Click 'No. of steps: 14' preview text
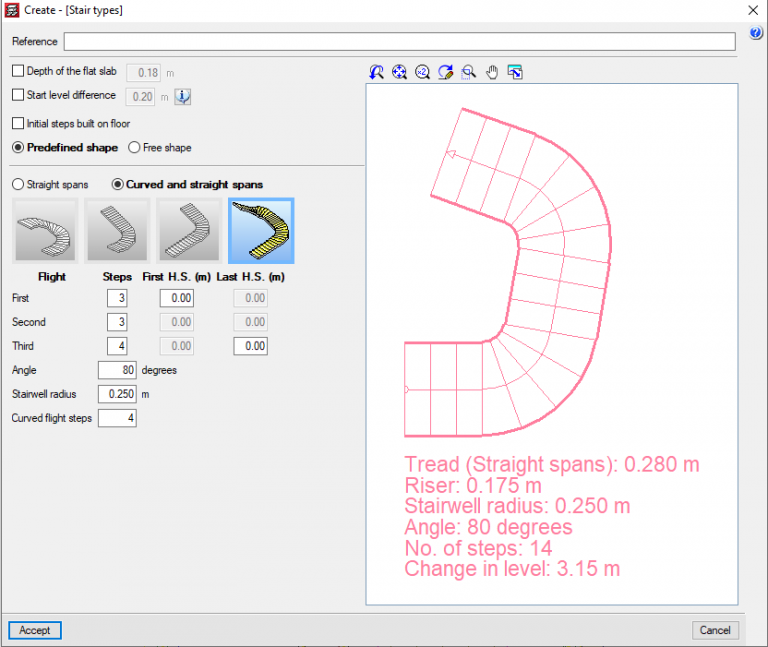Viewport: 768px width, 647px height. pyautogui.click(x=479, y=548)
